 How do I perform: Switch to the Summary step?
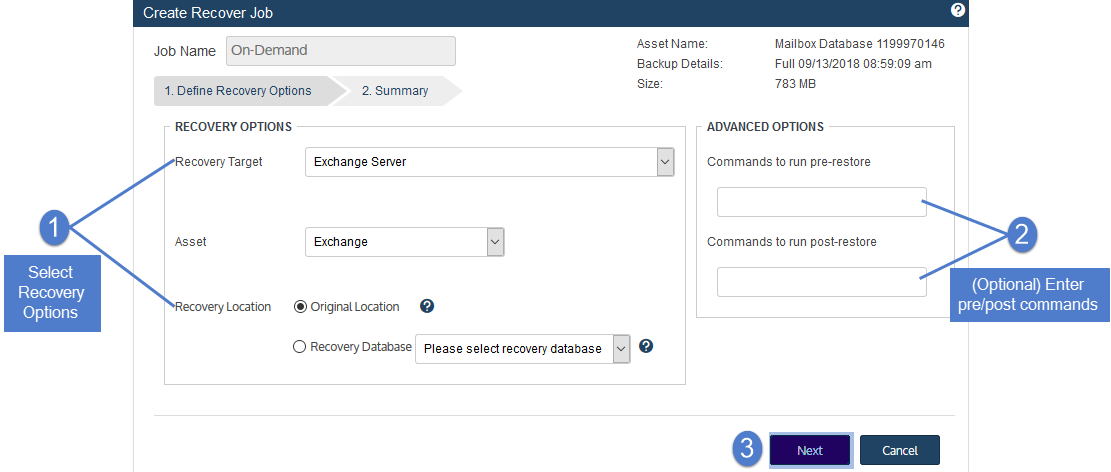point(395,91)
